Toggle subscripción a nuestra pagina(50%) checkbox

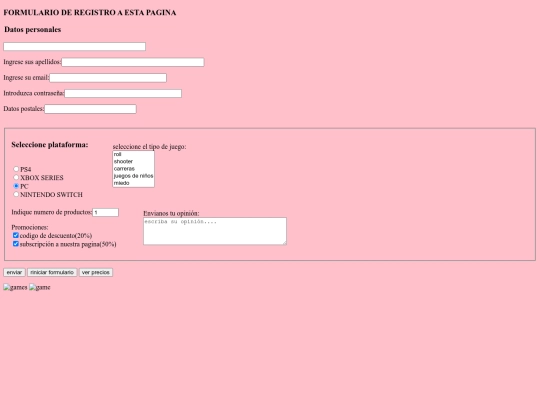(15, 244)
